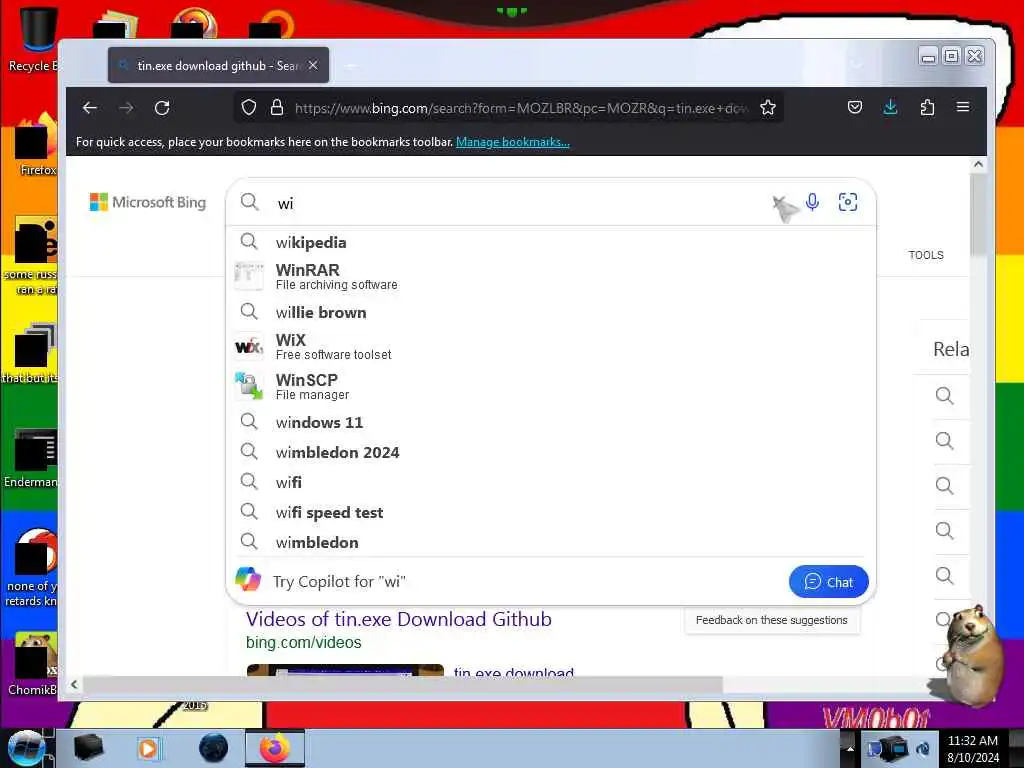Choose the windows 11 suggestion

point(550,423)
